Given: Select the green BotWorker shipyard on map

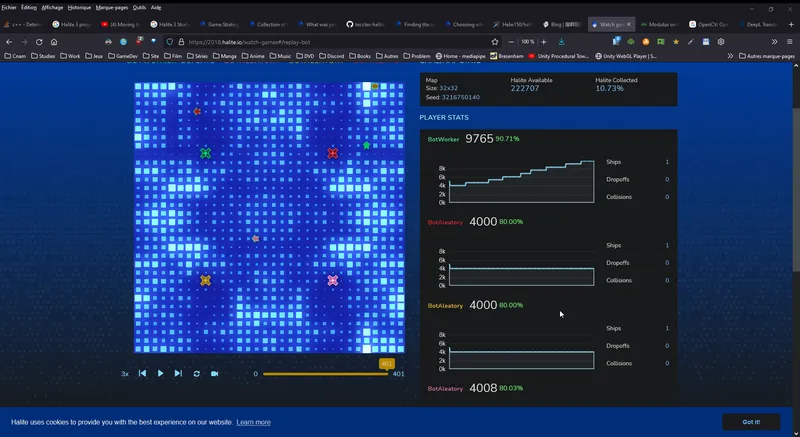Looking at the screenshot, I should (x=205, y=153).
